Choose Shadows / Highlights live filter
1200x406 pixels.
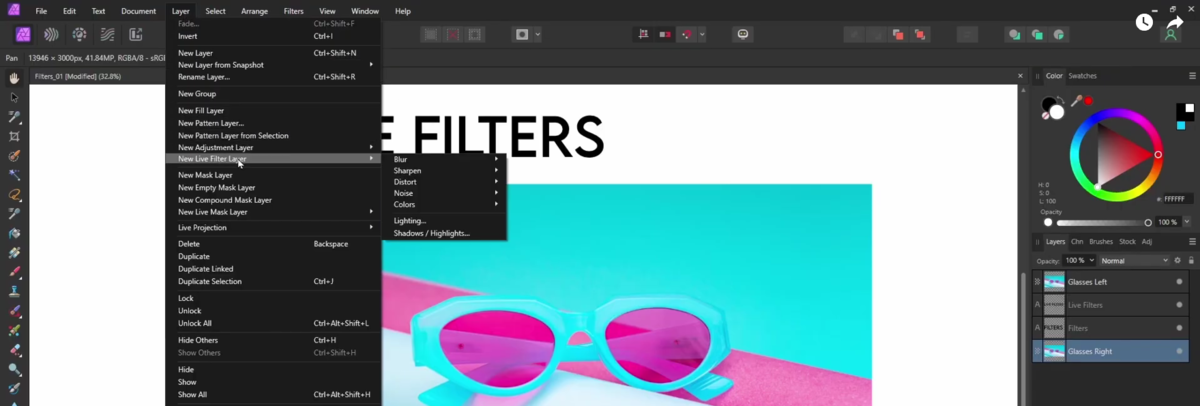(x=431, y=233)
